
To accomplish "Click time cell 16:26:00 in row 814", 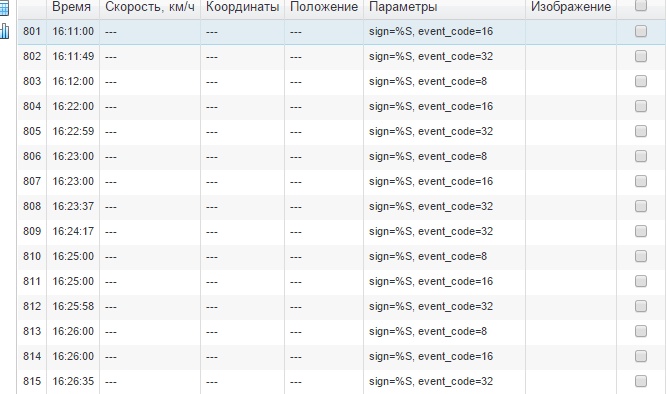I will [x=73, y=356].
